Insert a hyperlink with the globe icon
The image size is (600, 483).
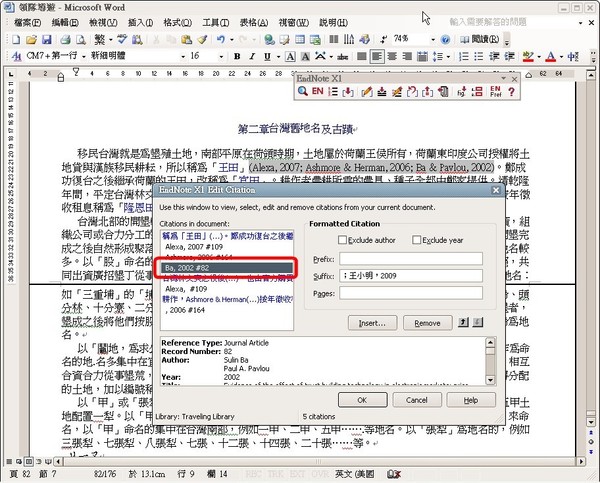pos(269,39)
